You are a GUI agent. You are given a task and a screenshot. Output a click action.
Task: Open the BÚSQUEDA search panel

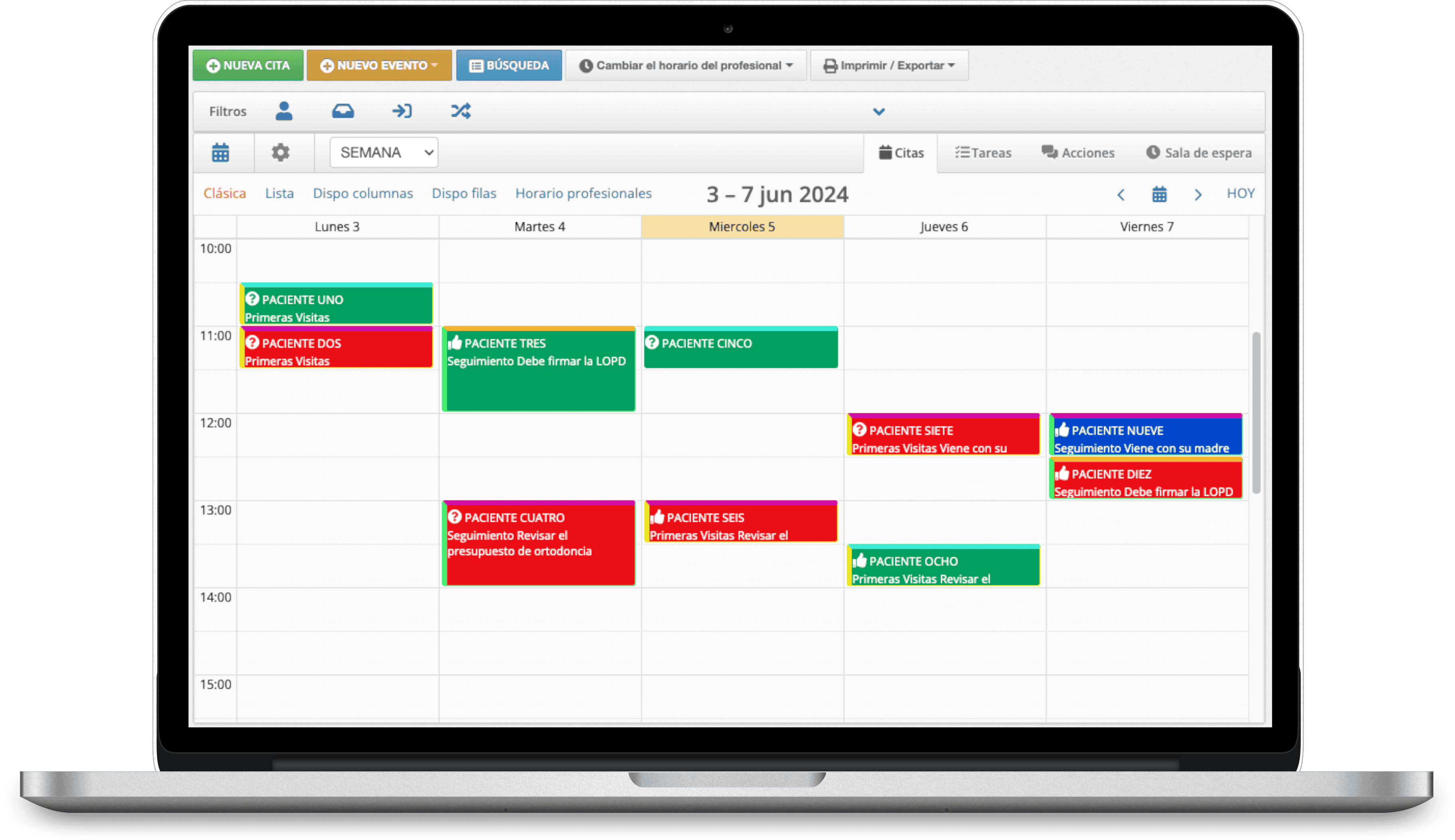(x=509, y=65)
